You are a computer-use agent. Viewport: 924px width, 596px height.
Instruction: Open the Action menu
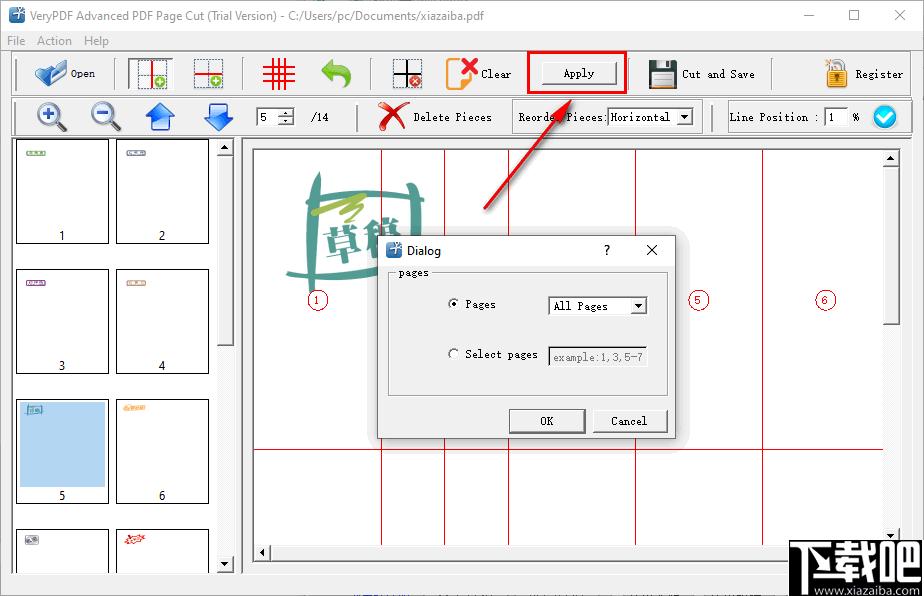click(54, 41)
